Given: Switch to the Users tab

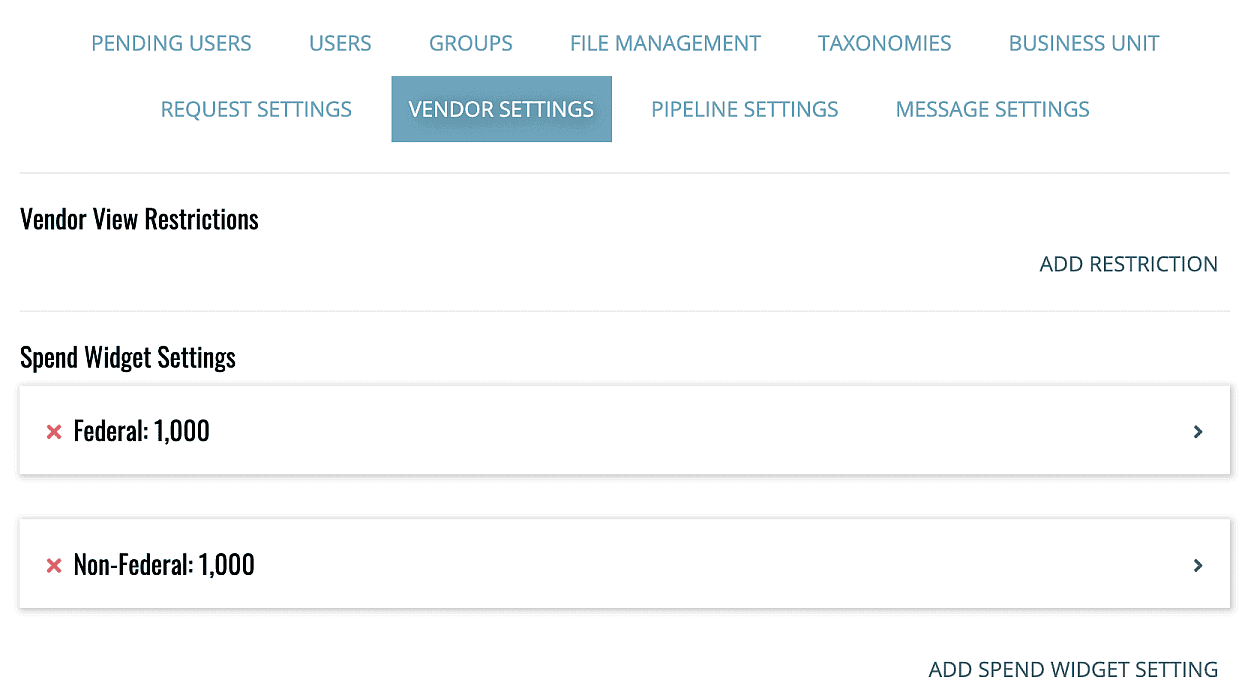Looking at the screenshot, I should point(340,44).
